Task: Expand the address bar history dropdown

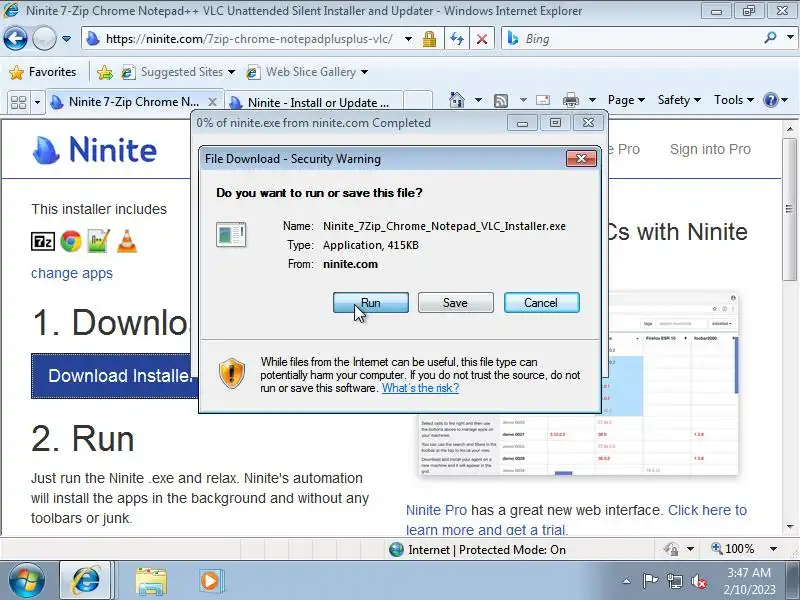Action: 408,39
